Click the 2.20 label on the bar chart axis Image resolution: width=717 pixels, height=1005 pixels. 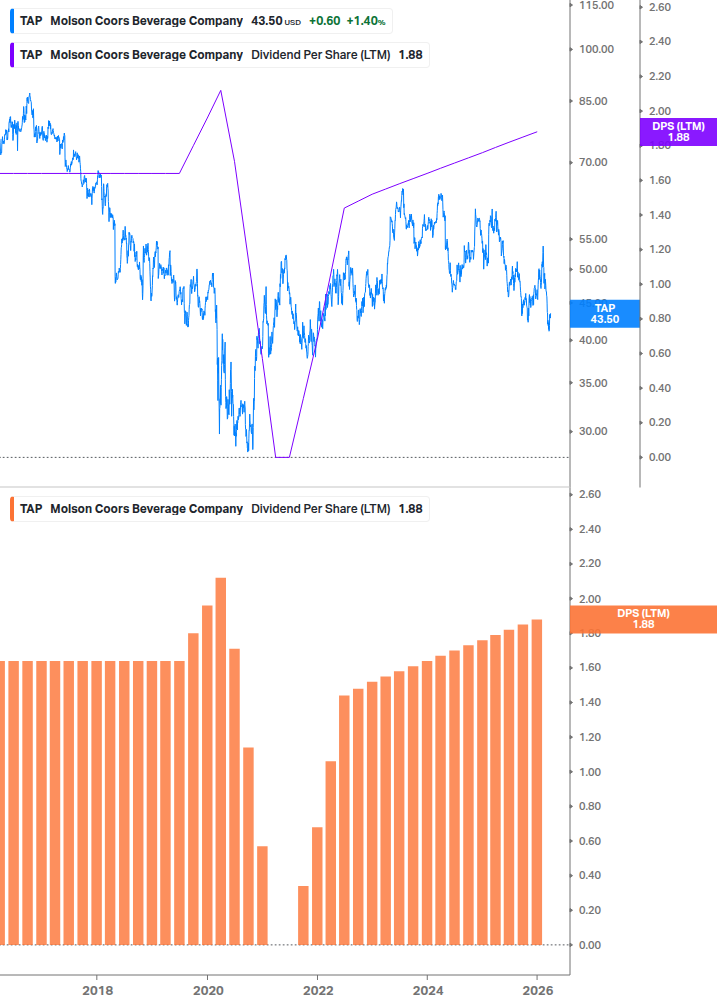(590, 563)
